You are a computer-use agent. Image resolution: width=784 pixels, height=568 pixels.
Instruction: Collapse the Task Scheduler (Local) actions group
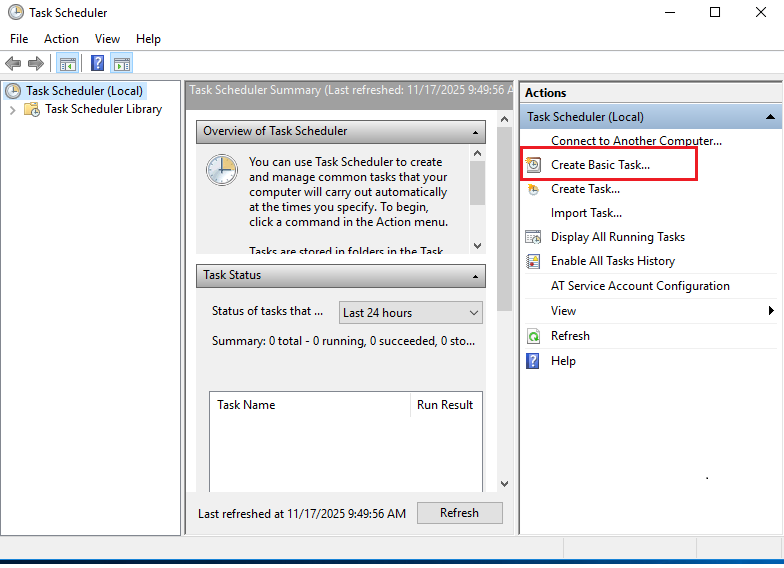click(770, 117)
